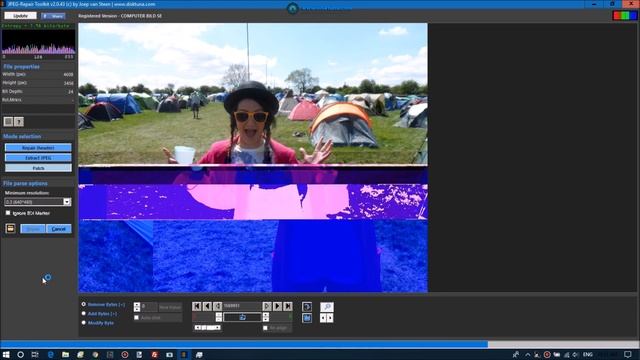Click the stepper right of the position slider
640x360 pixels.
pyautogui.click(x=266, y=317)
